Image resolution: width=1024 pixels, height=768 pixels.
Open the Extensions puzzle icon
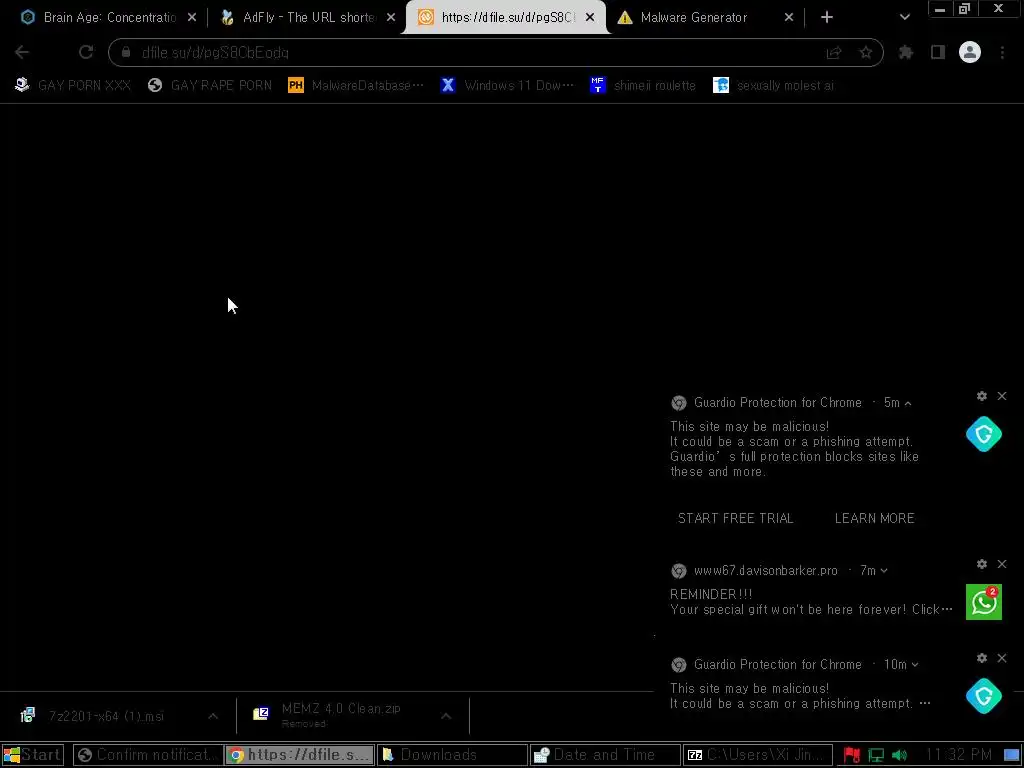[x=906, y=52]
